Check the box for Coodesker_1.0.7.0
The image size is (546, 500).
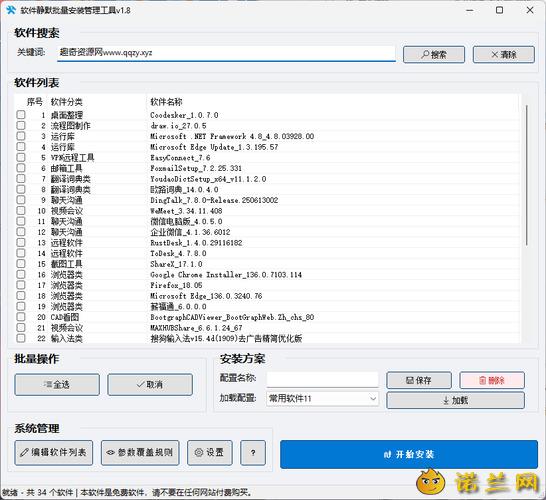(x=21, y=115)
